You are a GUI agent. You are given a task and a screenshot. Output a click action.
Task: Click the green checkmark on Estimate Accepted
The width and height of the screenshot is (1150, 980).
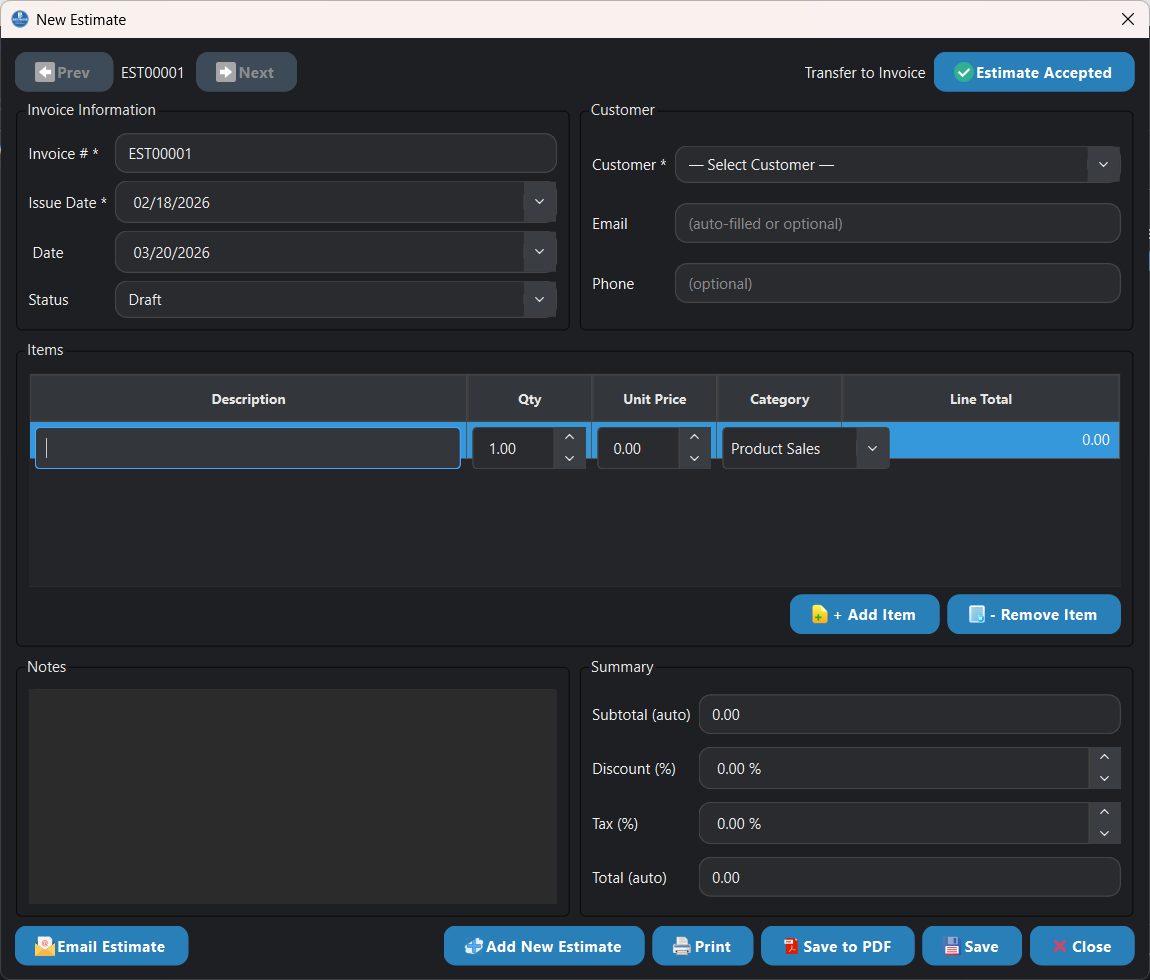tap(963, 71)
